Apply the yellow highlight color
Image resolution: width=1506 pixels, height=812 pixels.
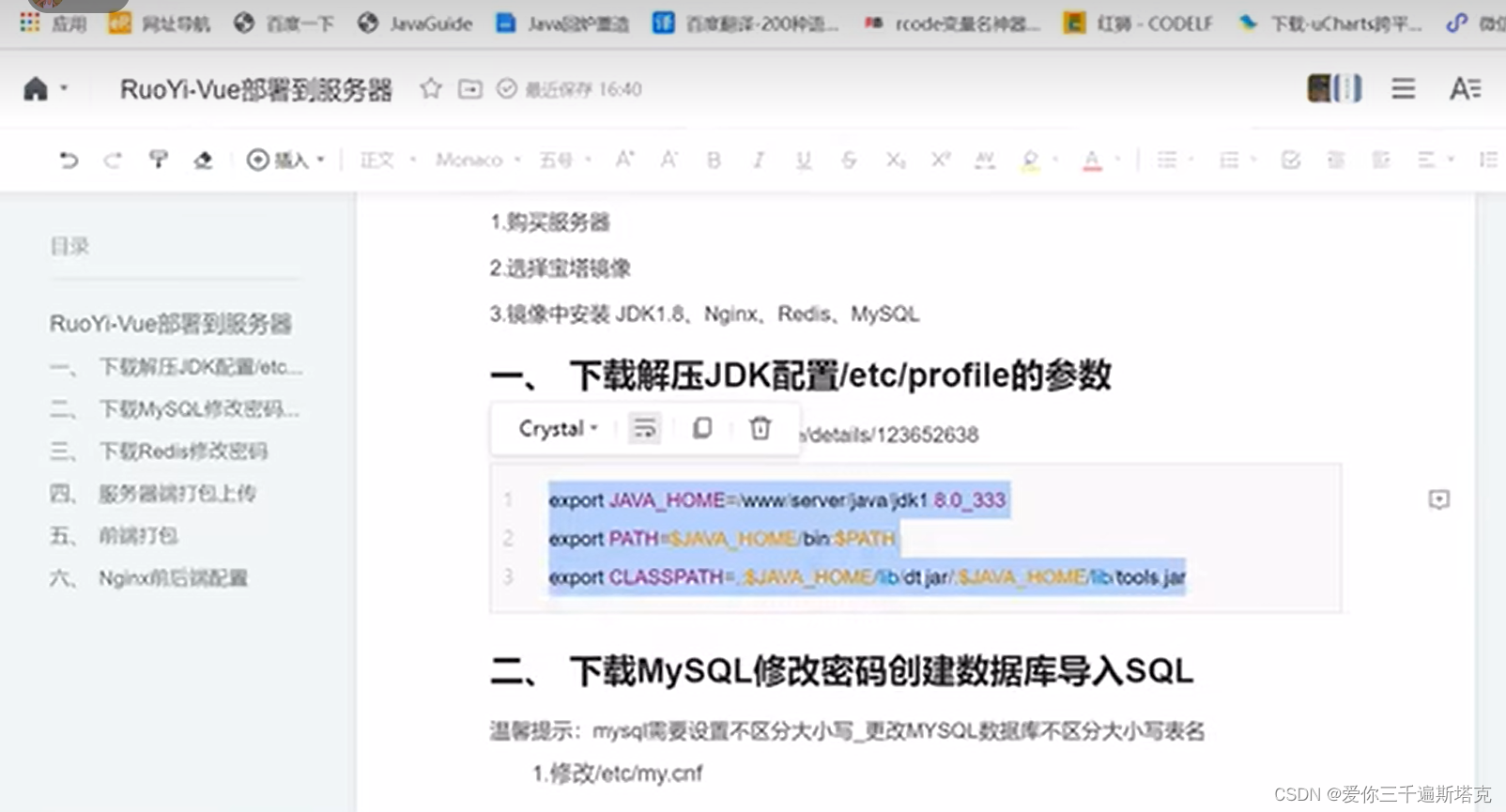coord(1030,161)
